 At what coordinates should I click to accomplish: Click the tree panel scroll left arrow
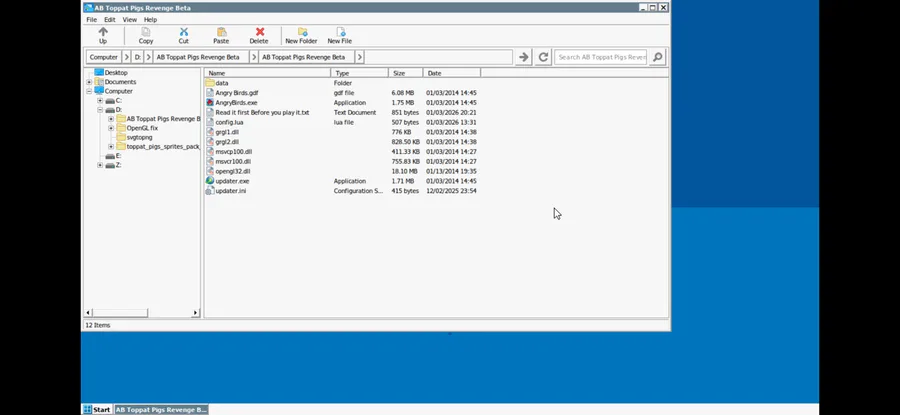88,313
